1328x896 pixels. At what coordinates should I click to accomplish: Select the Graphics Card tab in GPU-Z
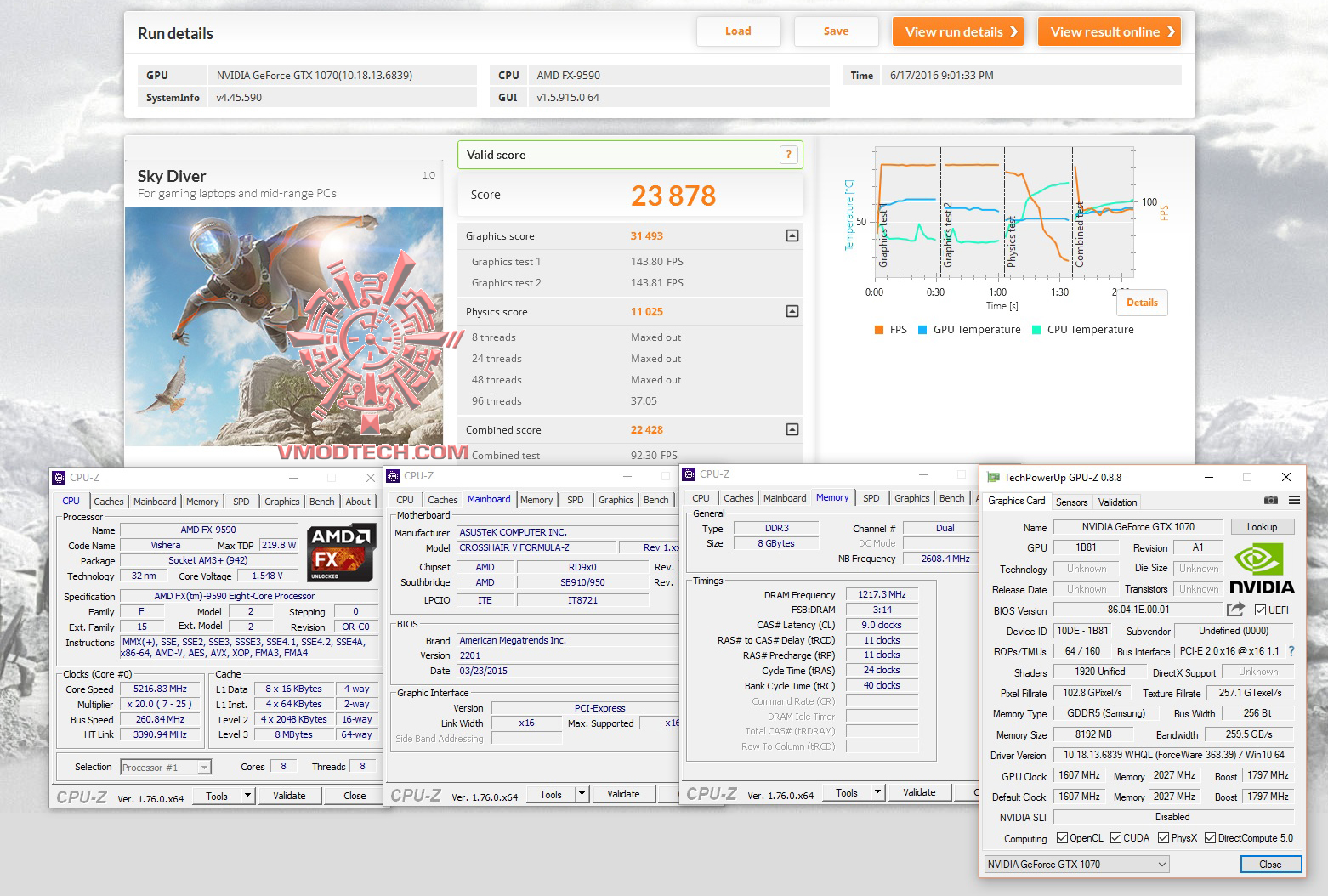1017,502
